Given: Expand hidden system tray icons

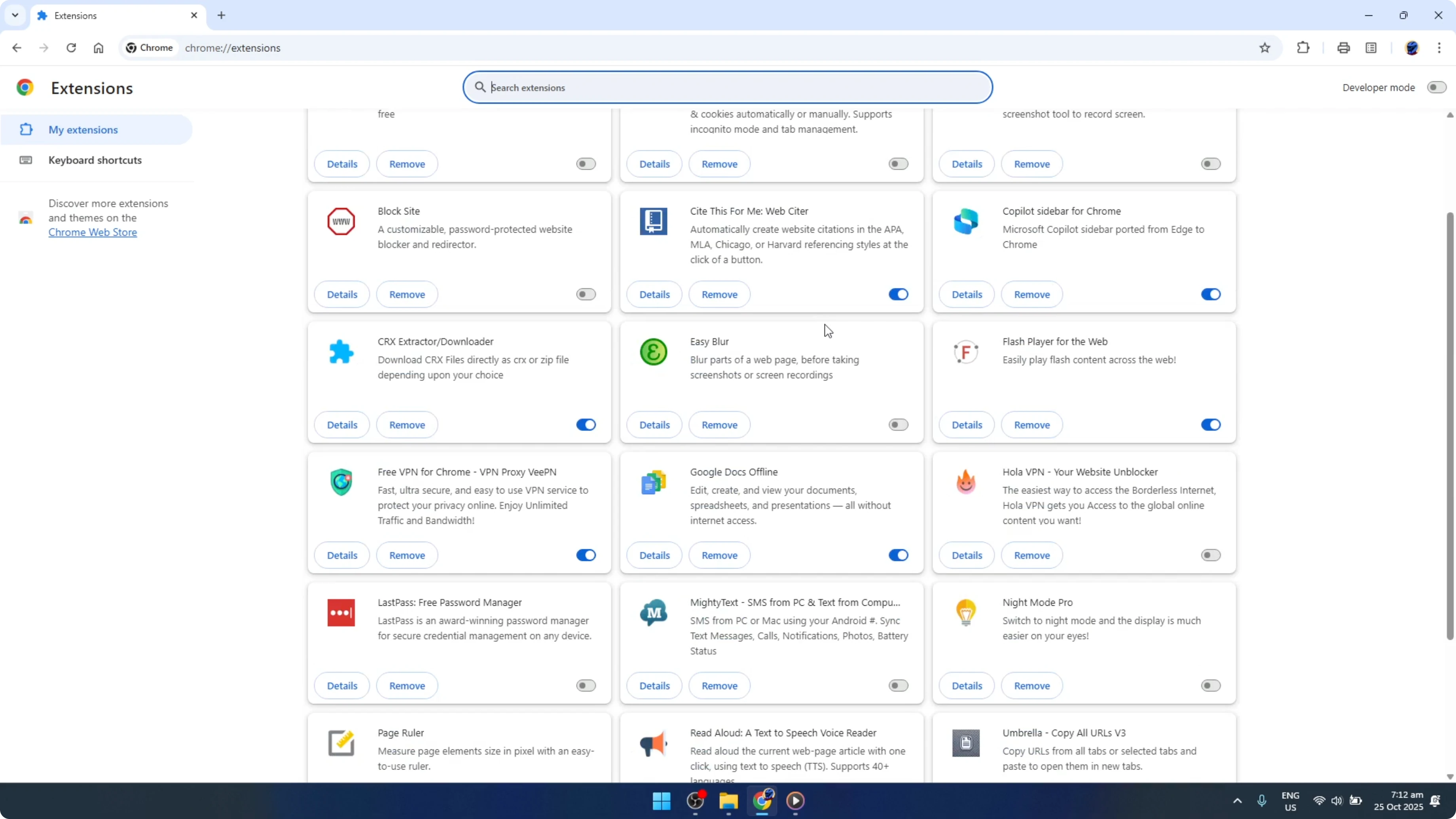Looking at the screenshot, I should [x=1237, y=801].
